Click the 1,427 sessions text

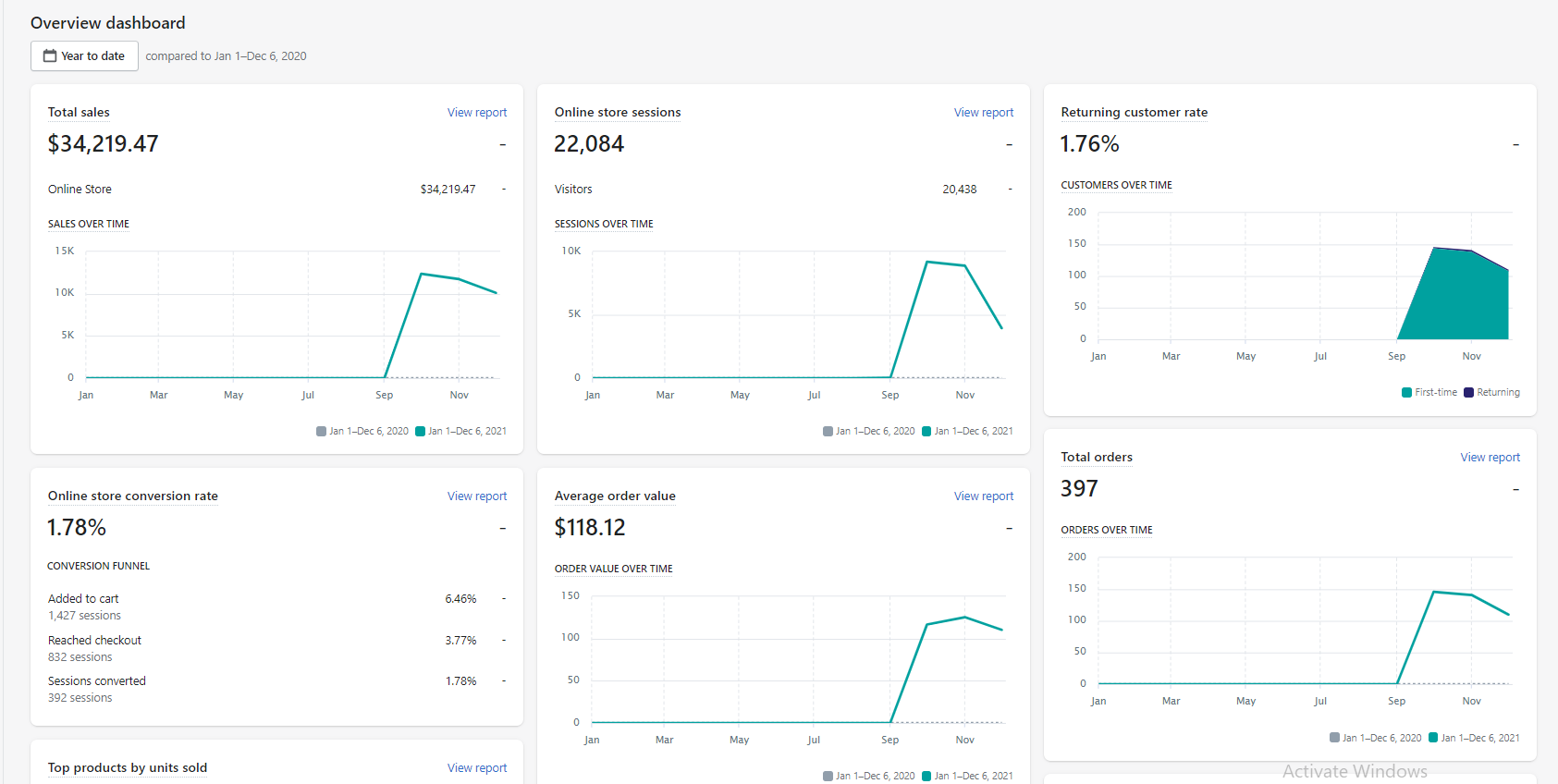coord(84,616)
